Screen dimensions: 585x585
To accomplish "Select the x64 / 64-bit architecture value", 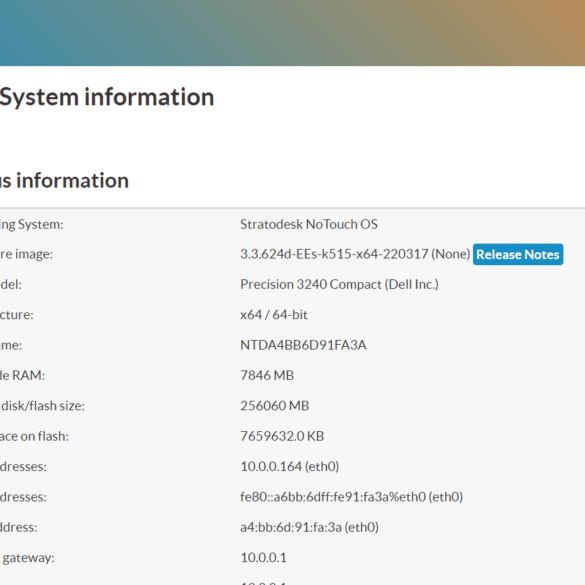I will (x=274, y=315).
